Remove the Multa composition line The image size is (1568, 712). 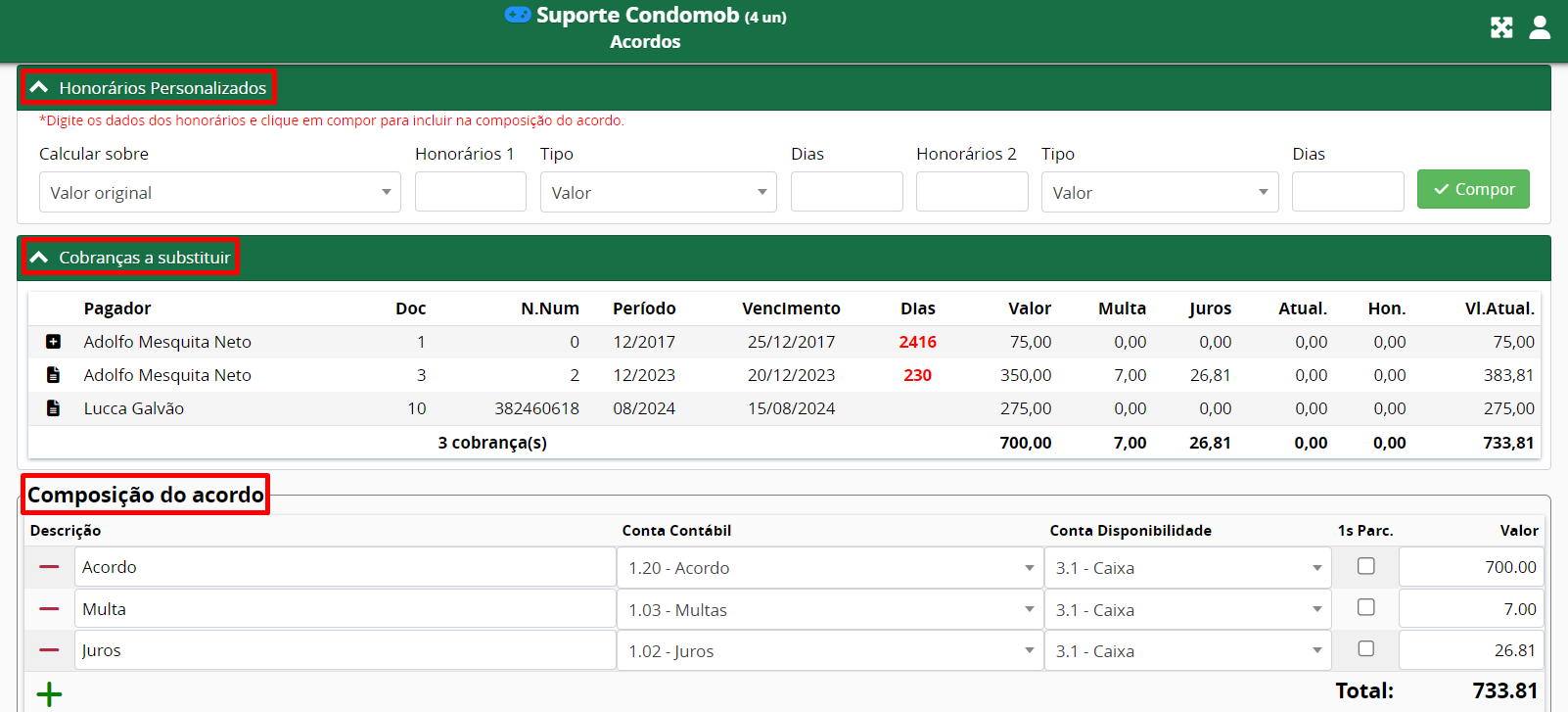point(49,609)
